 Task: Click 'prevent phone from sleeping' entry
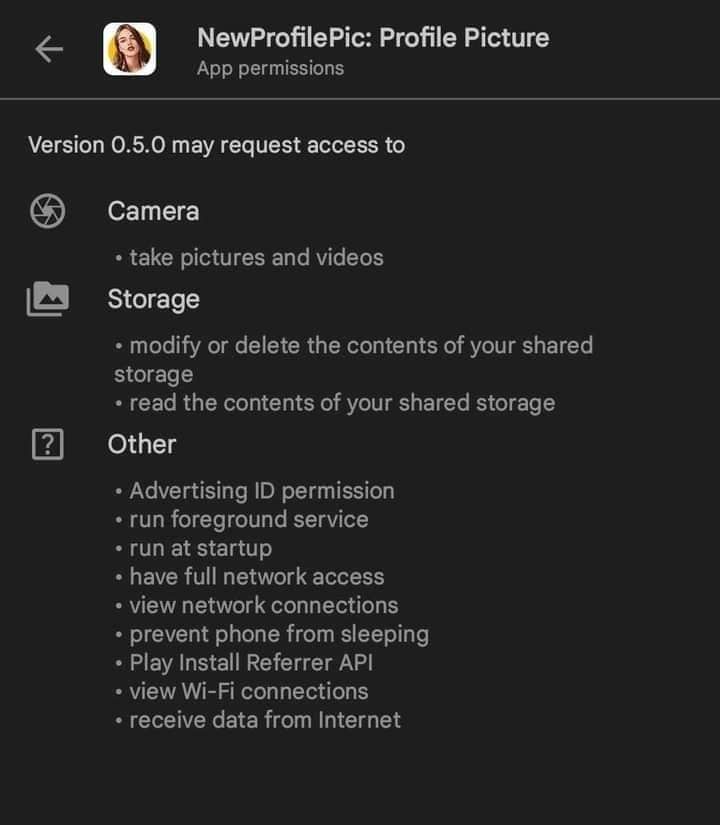click(x=278, y=634)
